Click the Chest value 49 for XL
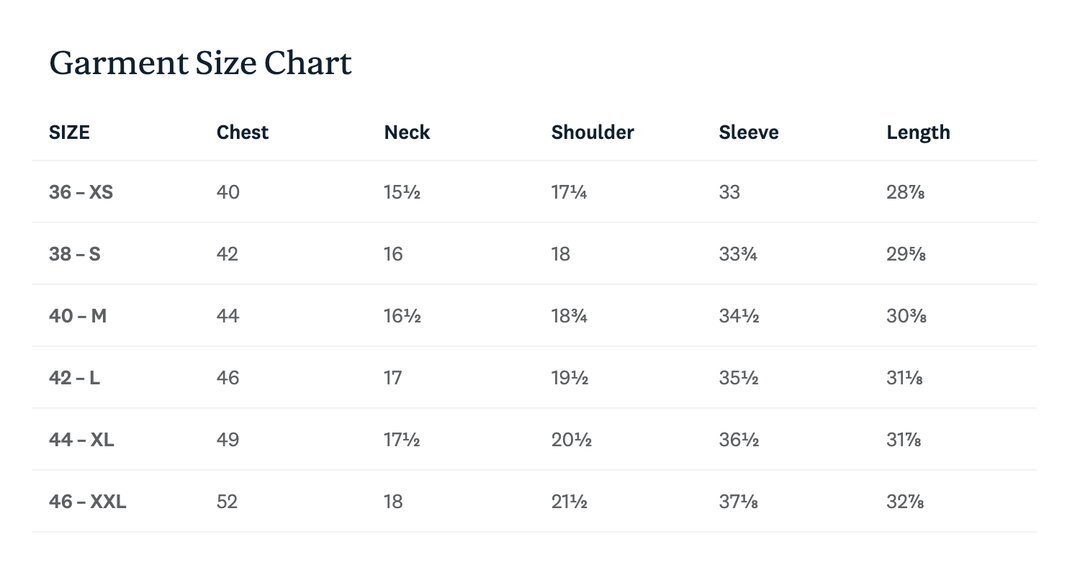Image resolution: width=1080 pixels, height=583 pixels. pos(228,440)
